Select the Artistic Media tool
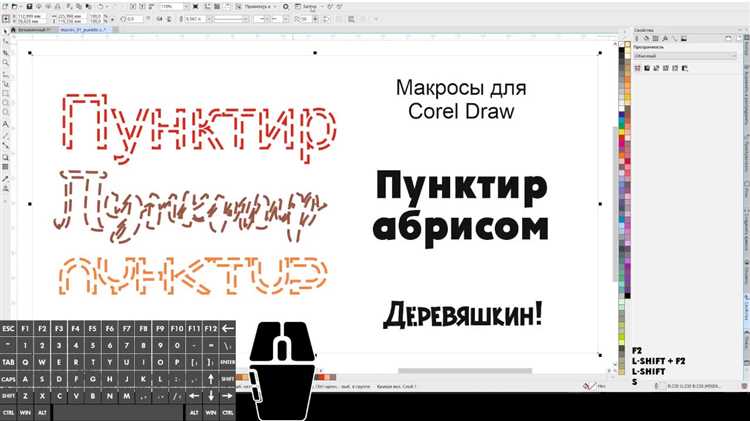This screenshot has width=750, height=421. [6, 84]
